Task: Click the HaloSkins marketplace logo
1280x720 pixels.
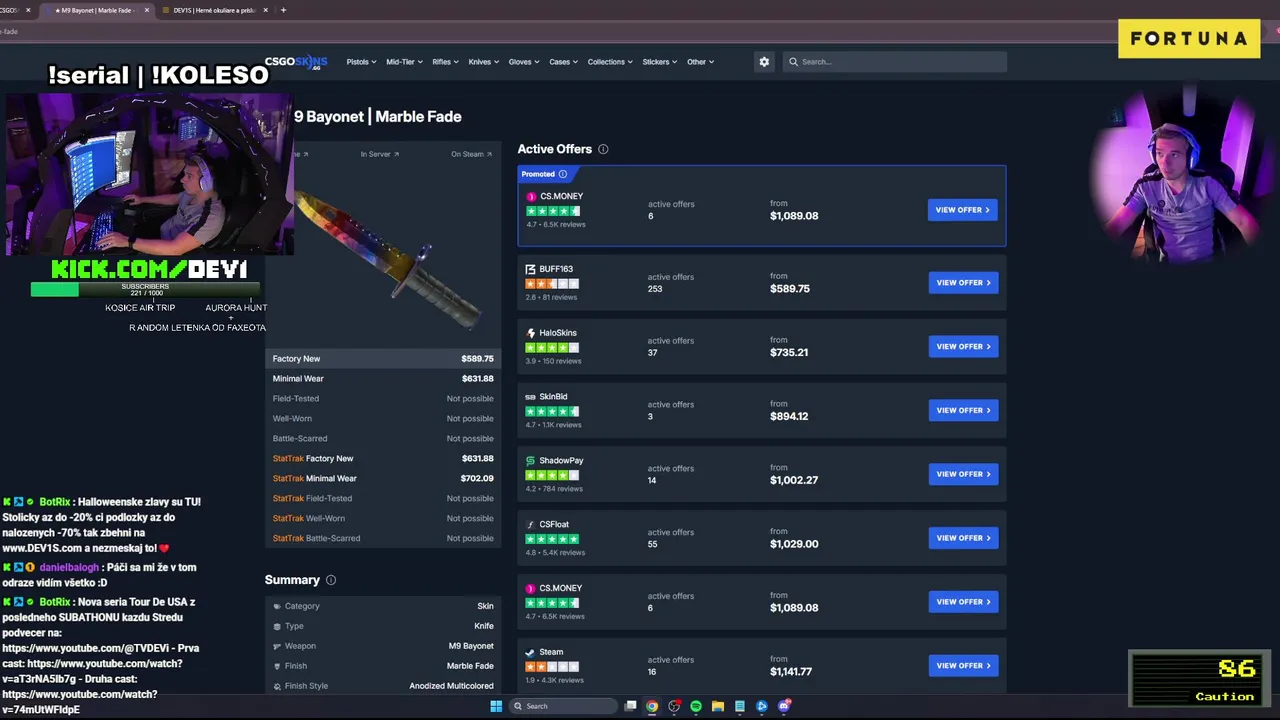Action: (530, 333)
